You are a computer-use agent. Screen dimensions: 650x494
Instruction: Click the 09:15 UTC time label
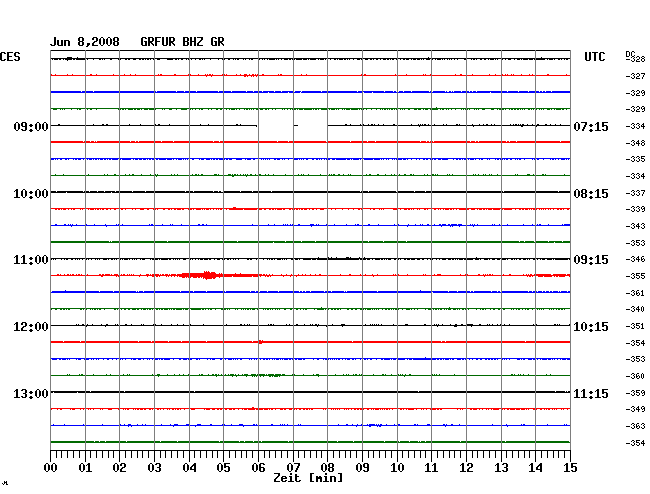click(591, 260)
